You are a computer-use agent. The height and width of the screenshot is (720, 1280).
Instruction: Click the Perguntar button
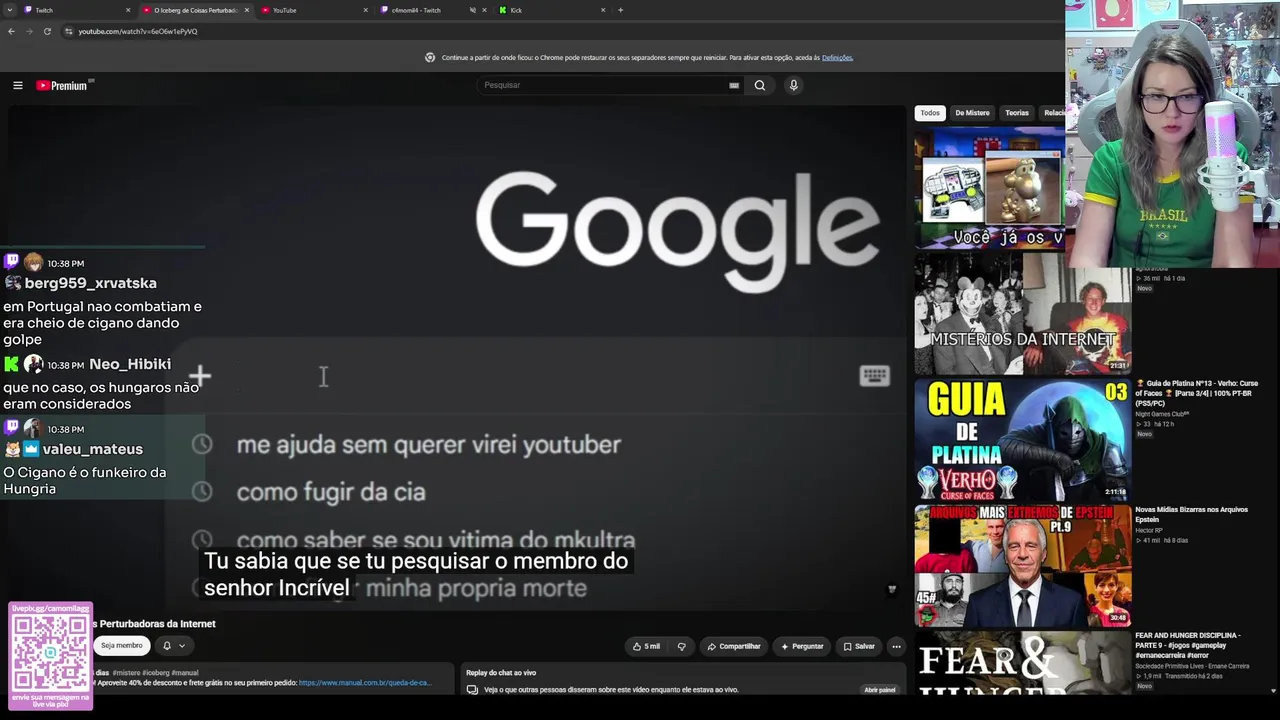coord(802,646)
